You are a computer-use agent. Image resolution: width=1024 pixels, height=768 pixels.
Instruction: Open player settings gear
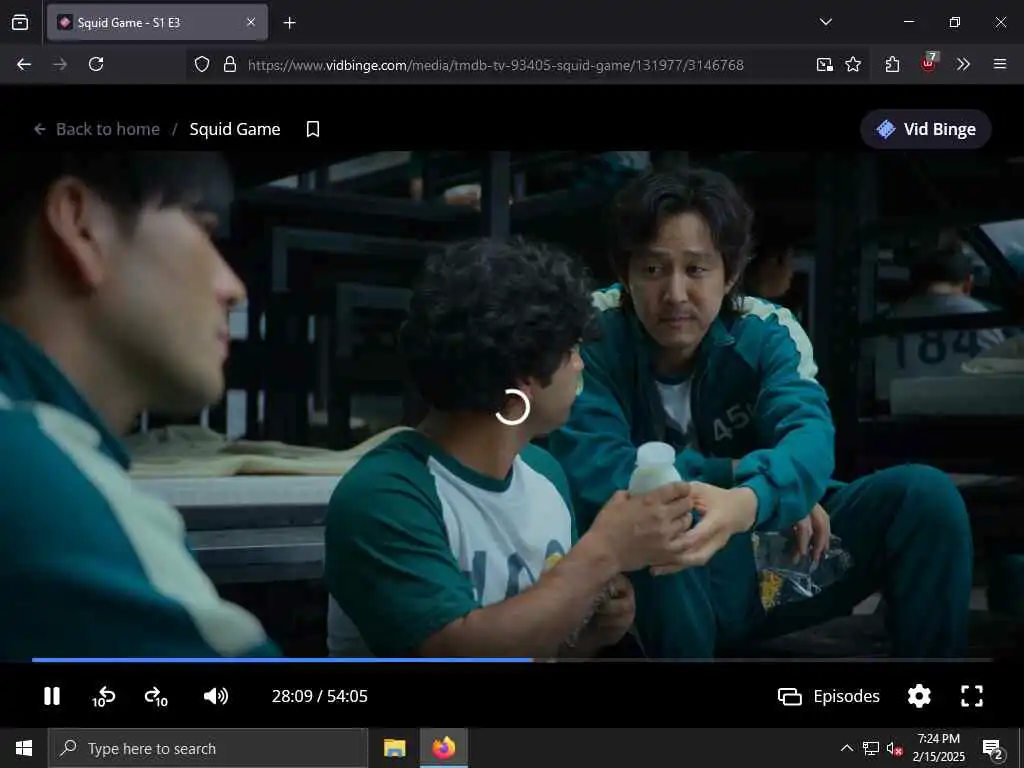point(919,696)
